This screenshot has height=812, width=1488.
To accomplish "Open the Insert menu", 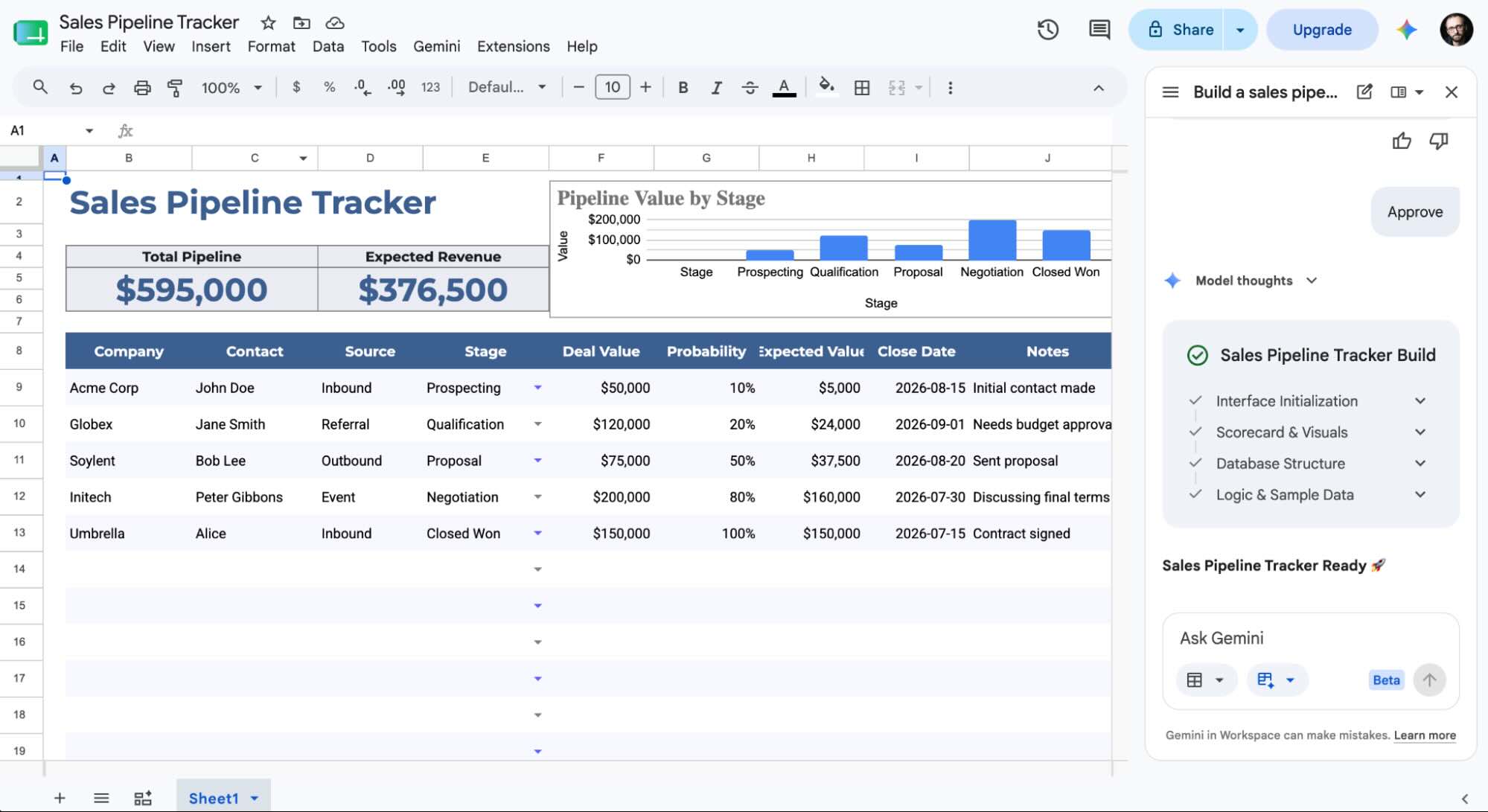I will (211, 46).
